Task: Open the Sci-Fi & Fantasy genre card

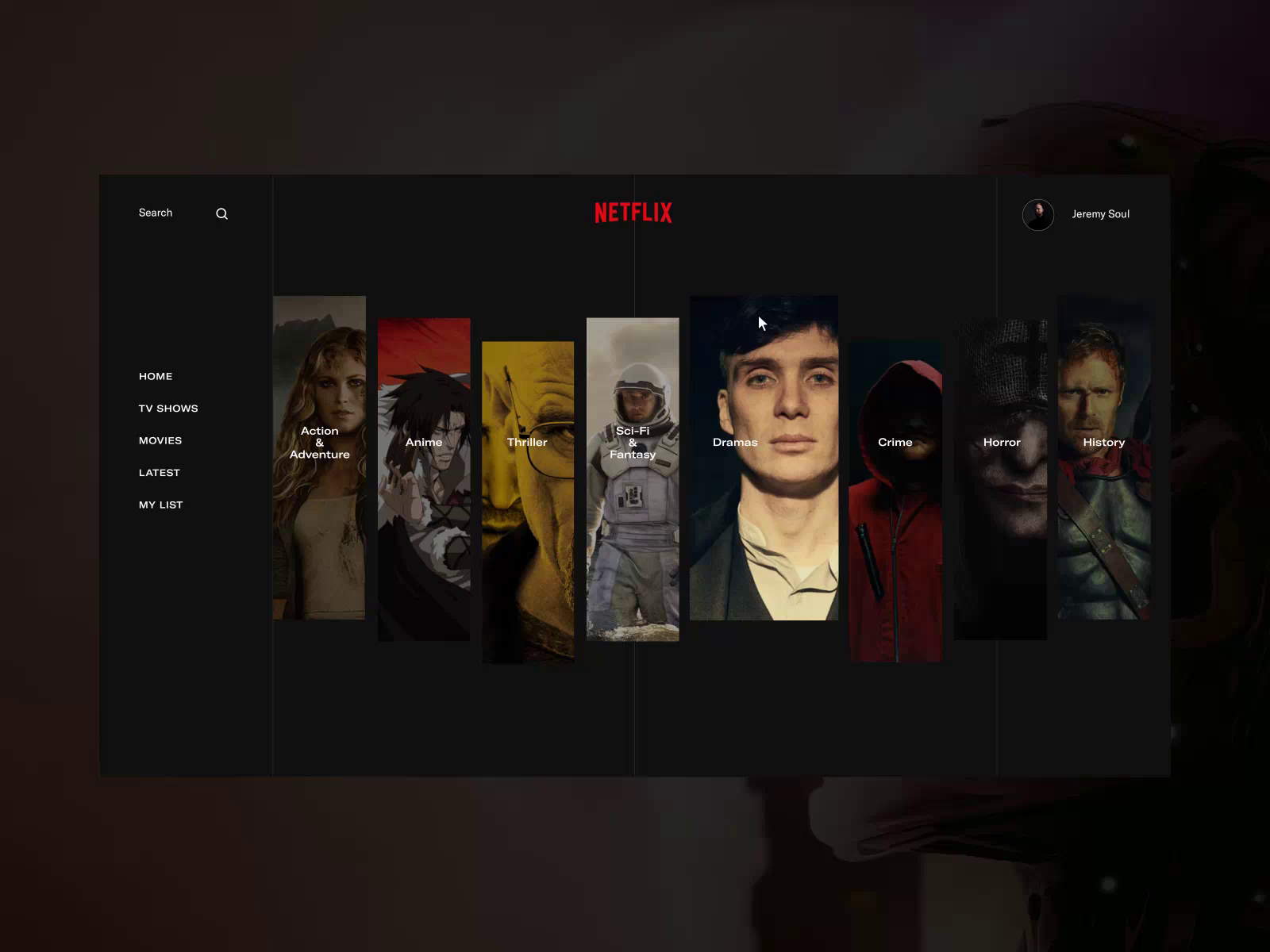Action: tap(633, 479)
